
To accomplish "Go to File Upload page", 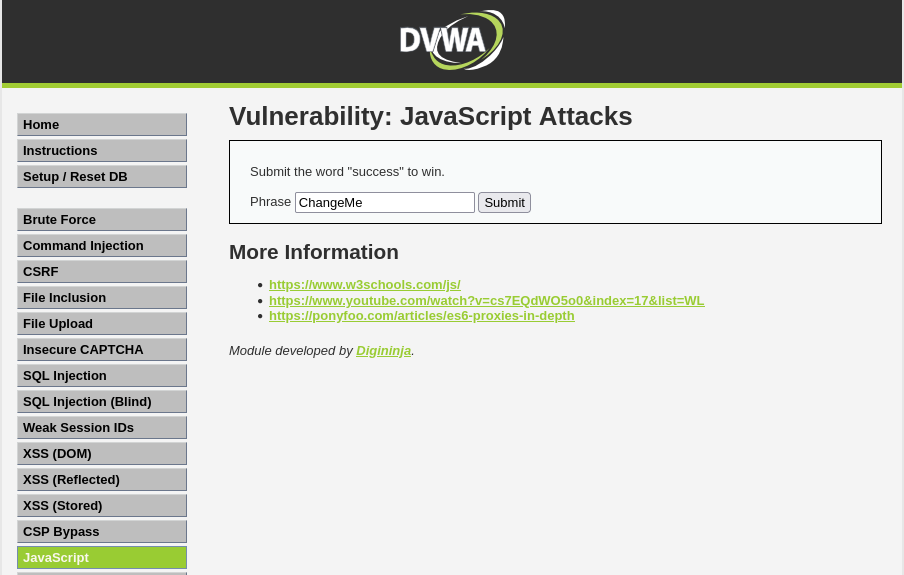I will pos(101,323).
